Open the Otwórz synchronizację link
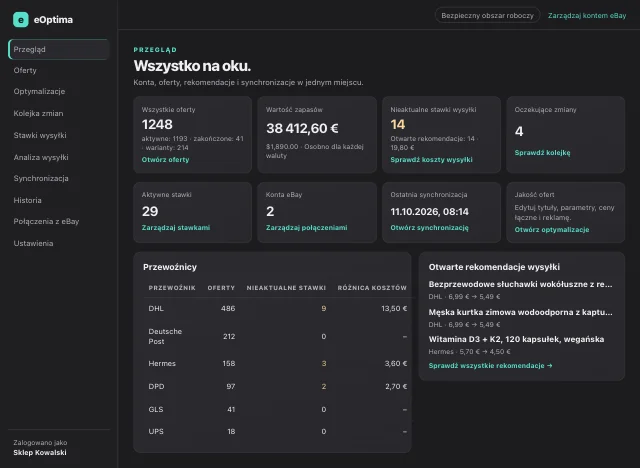 pyautogui.click(x=429, y=227)
